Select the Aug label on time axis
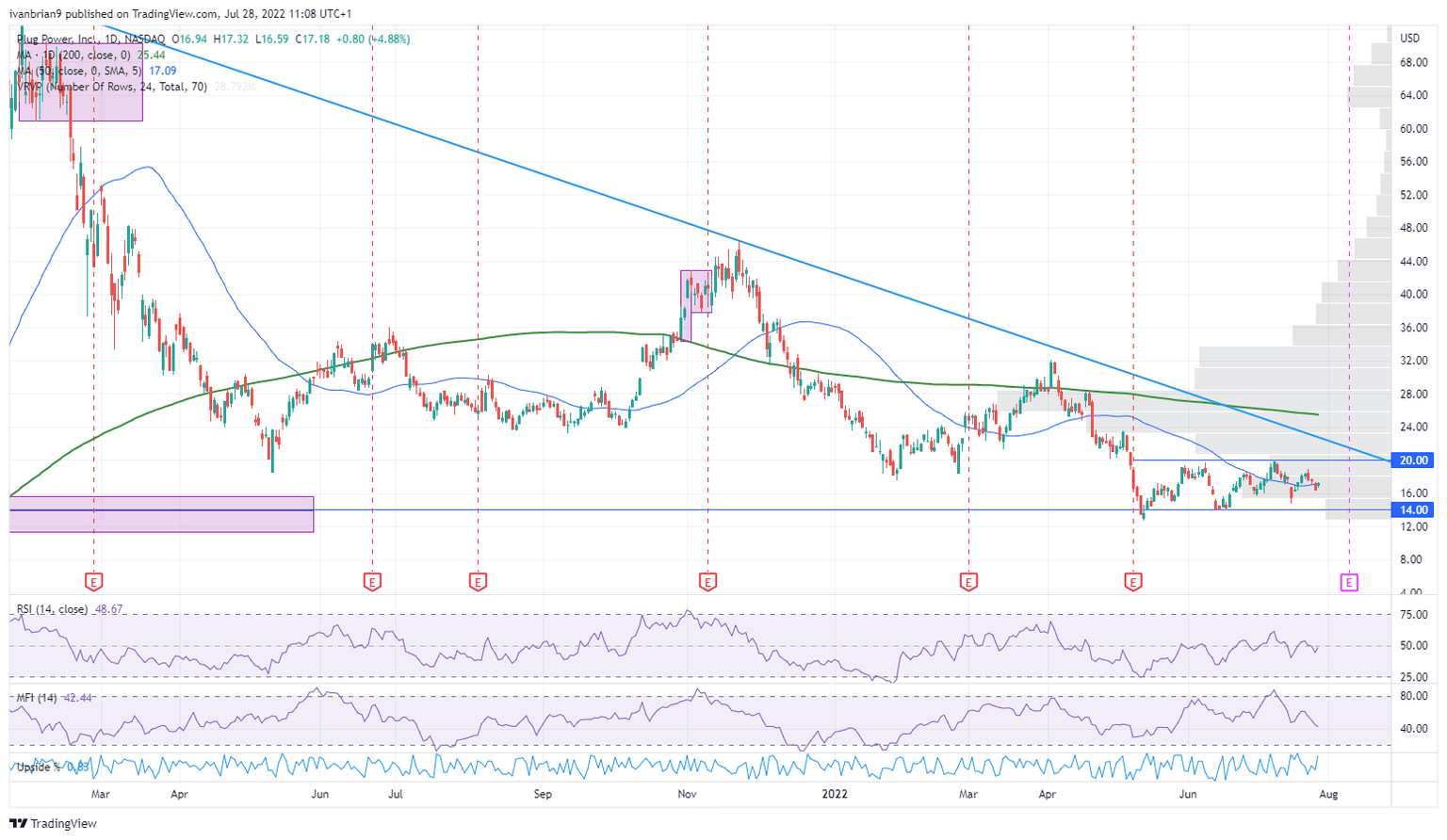The width and height of the screenshot is (1447, 840). [x=1328, y=794]
